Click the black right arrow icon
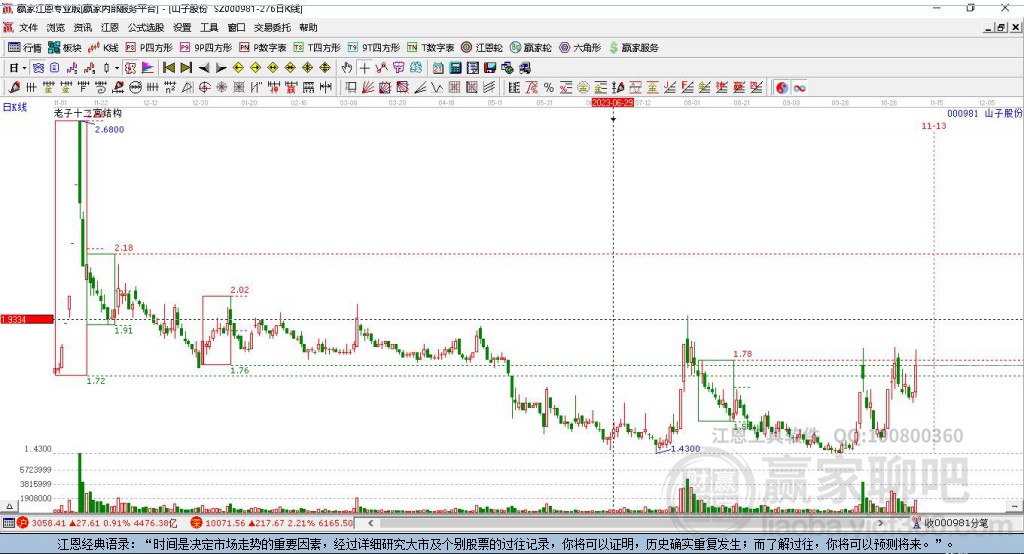1024x554 pixels. point(221,68)
